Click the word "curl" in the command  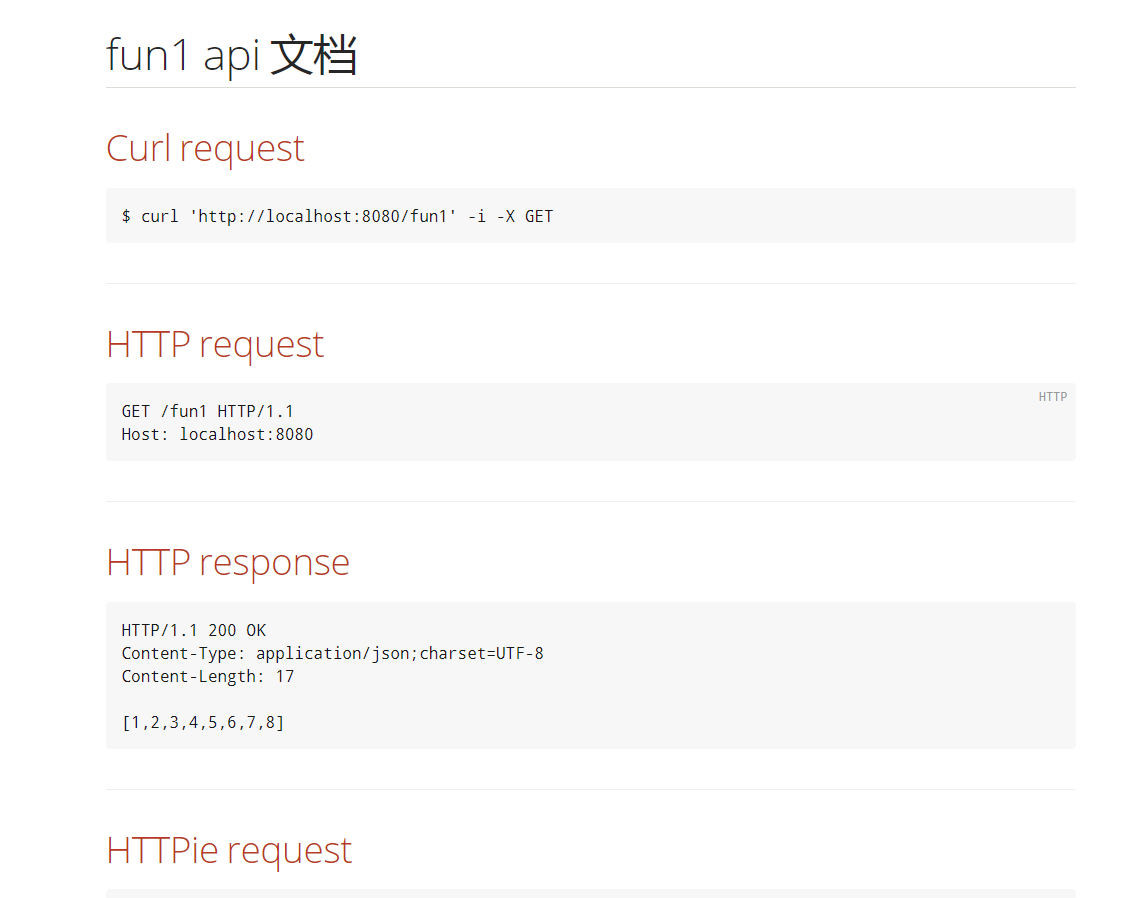point(159,216)
